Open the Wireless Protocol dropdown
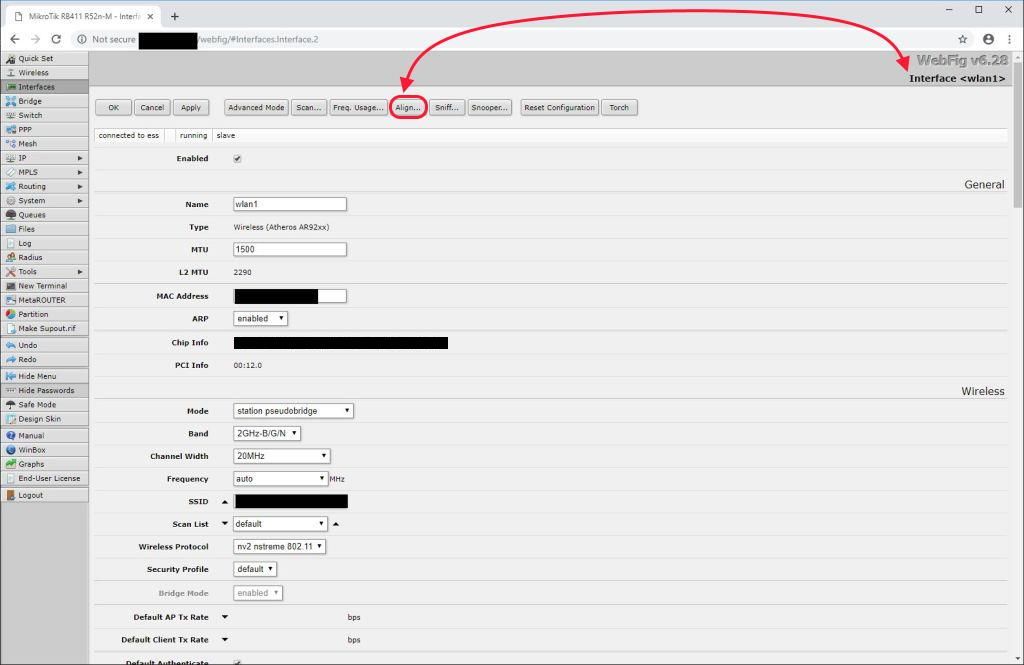This screenshot has width=1024, height=665. pyautogui.click(x=280, y=547)
